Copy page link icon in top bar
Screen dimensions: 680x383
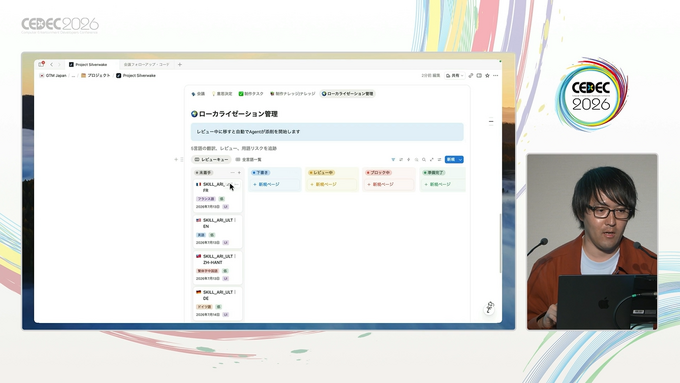click(471, 75)
